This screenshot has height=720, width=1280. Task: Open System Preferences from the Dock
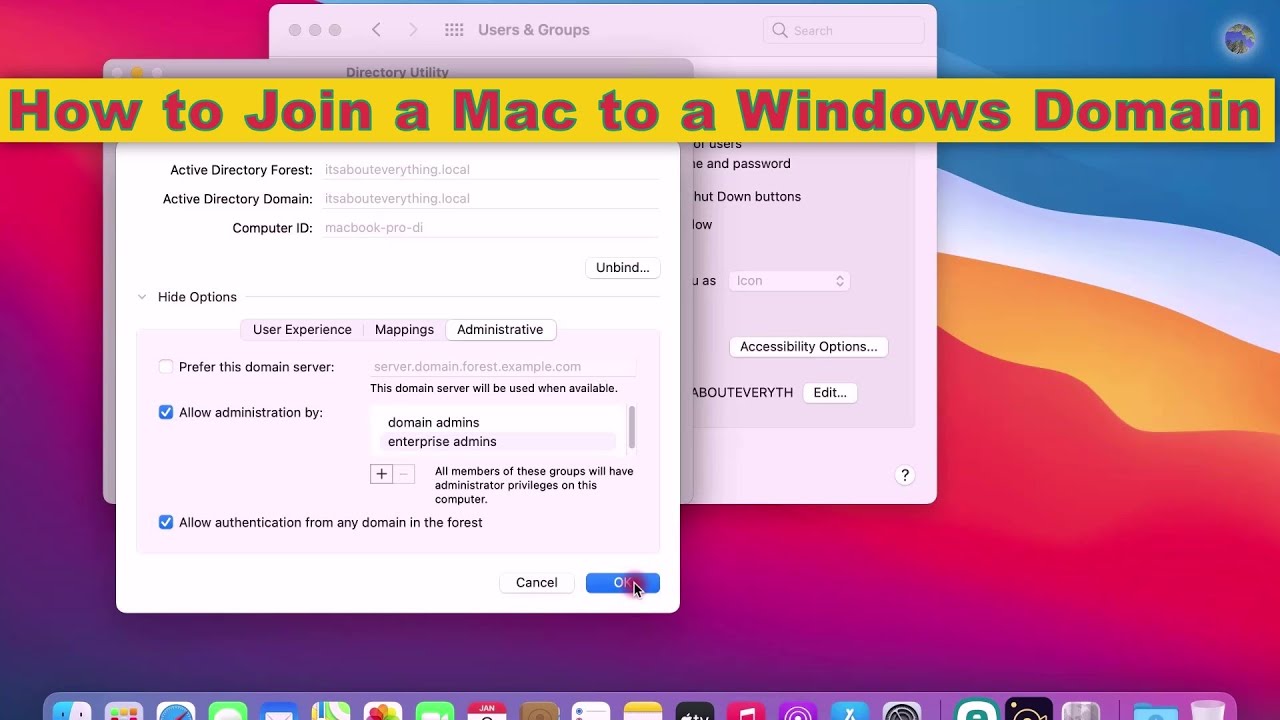point(903,712)
